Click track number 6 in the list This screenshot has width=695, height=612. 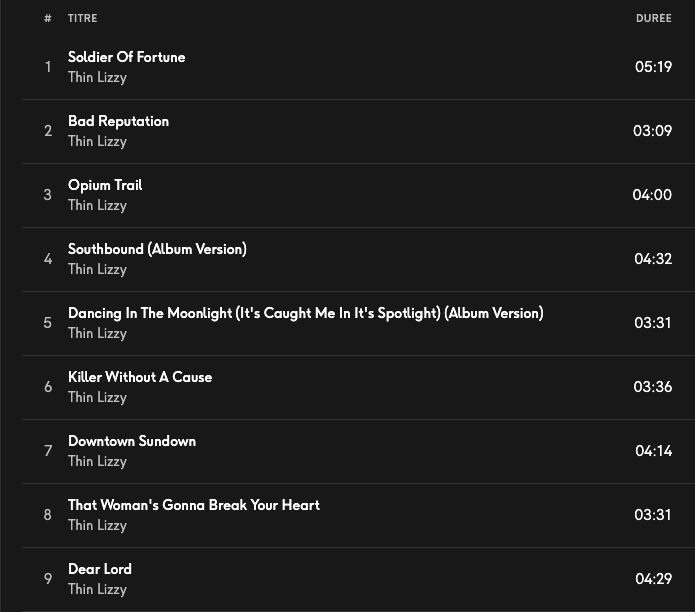(48, 387)
